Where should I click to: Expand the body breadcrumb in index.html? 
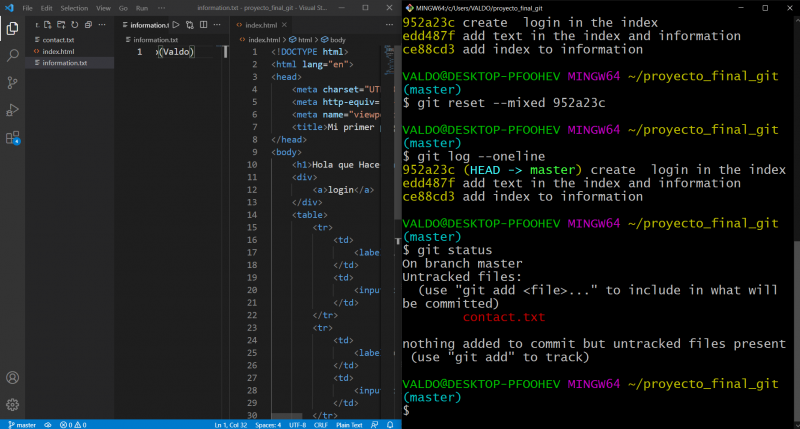[338, 39]
